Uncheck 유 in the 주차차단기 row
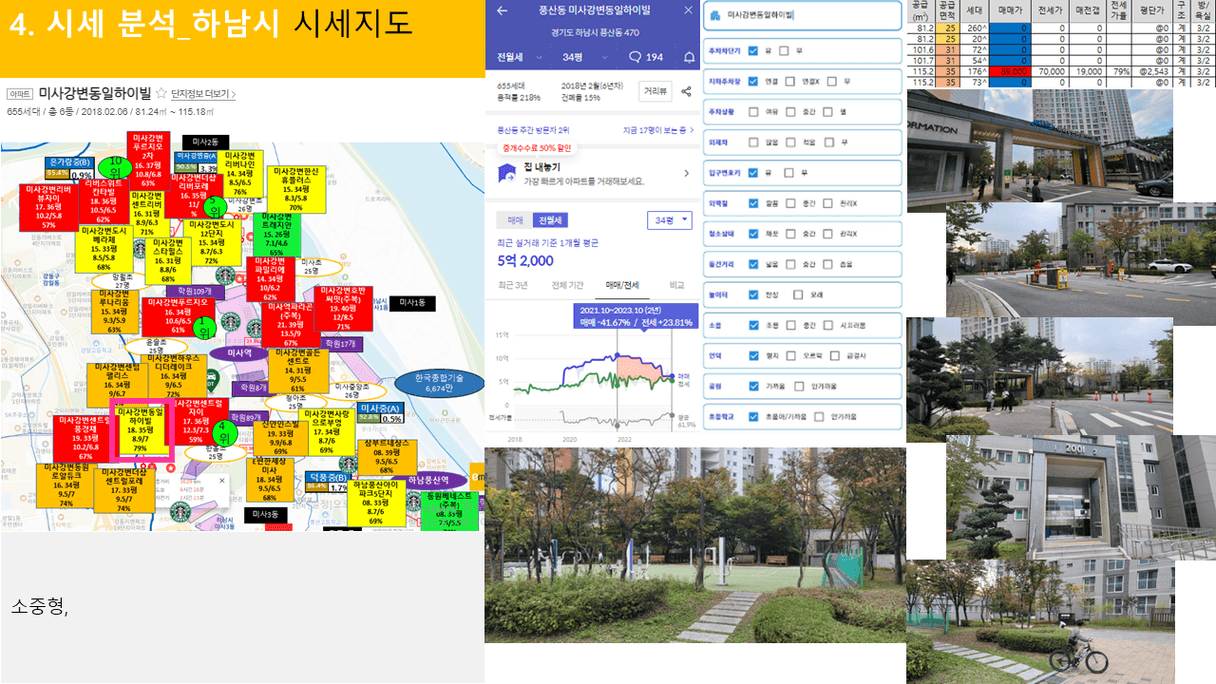 pos(752,49)
